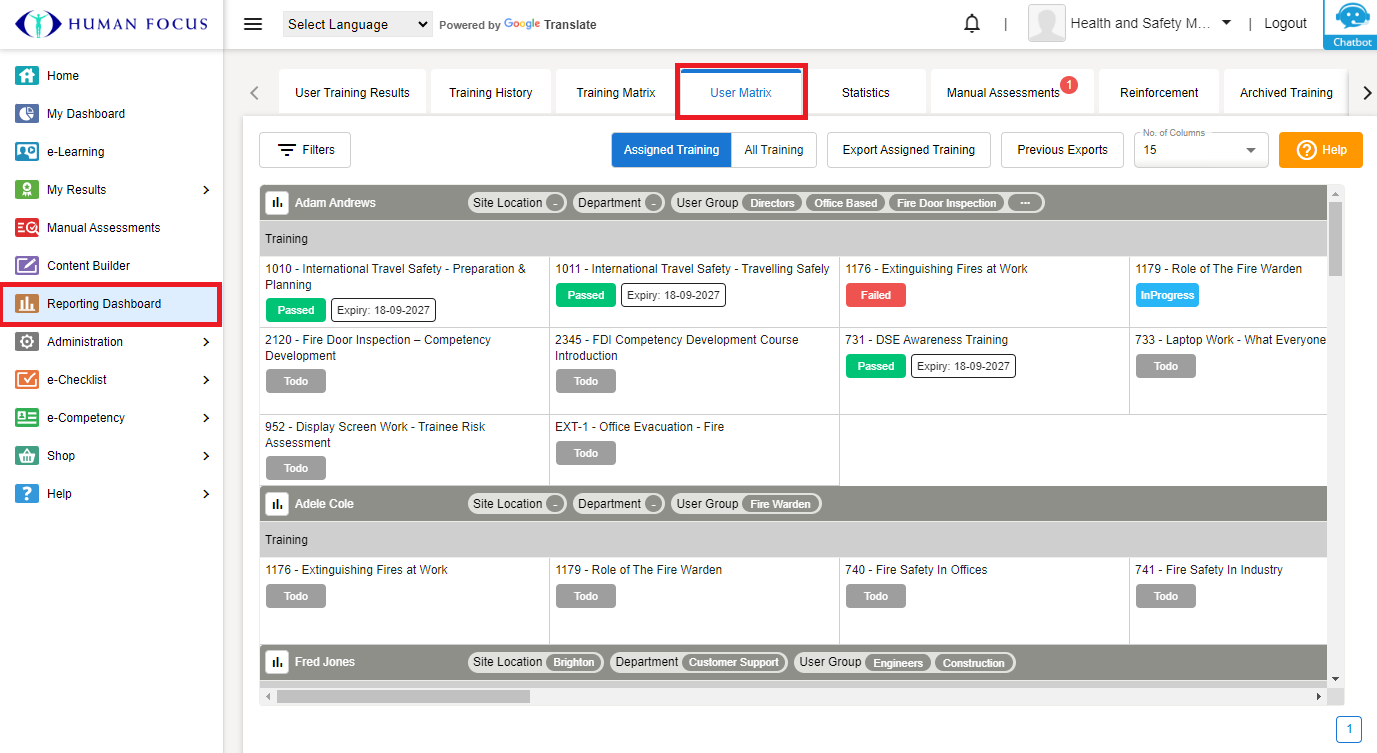This screenshot has height=753, width=1377.
Task: Click the notification bell icon
Action: (971, 24)
